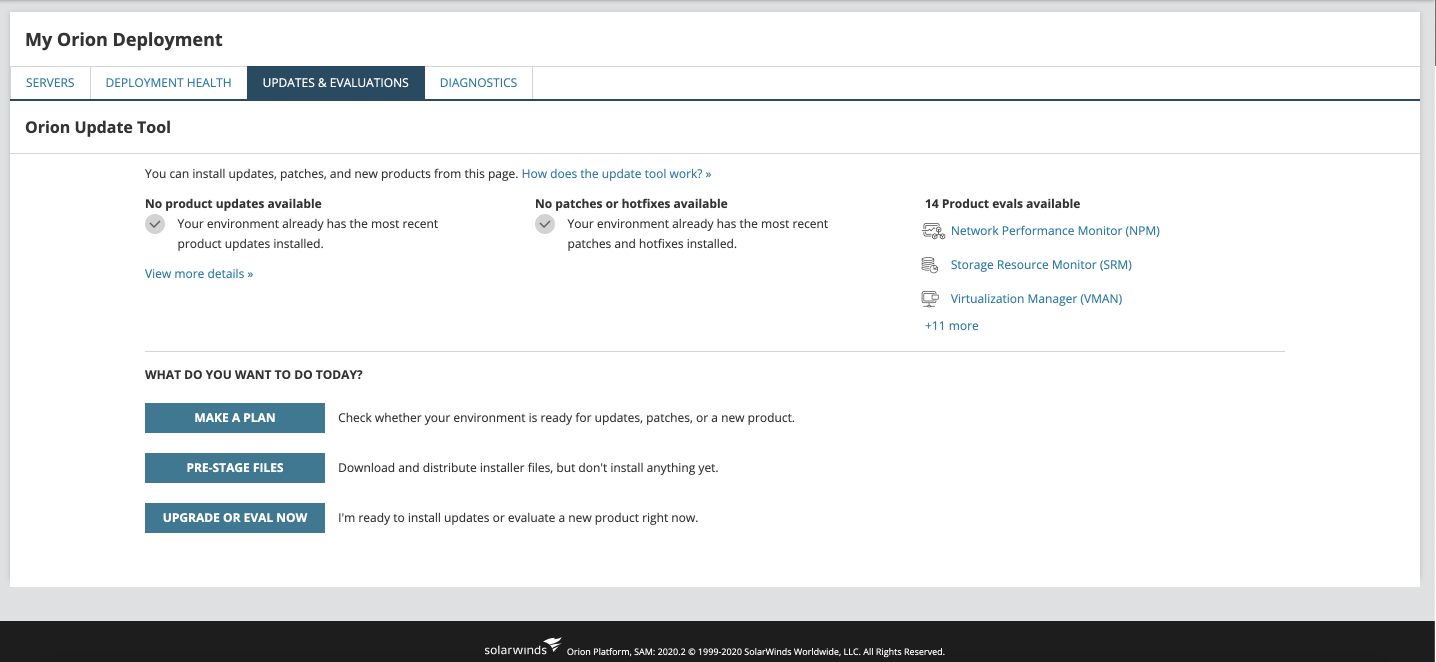Viewport: 1436px width, 662px height.
Task: Click the 'Check whether your environment is ready' description
Action: (566, 418)
